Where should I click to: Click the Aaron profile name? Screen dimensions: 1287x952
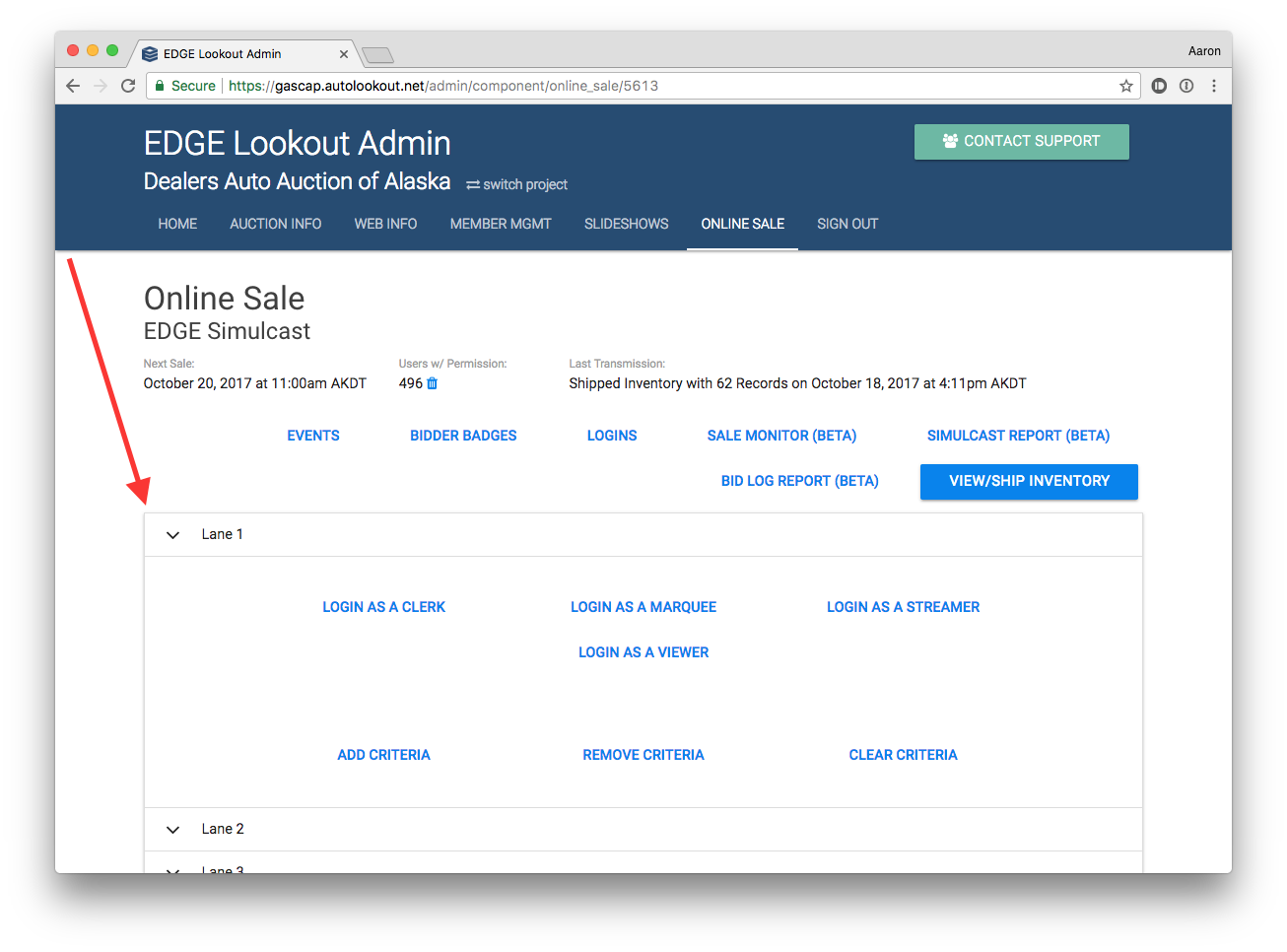1204,51
